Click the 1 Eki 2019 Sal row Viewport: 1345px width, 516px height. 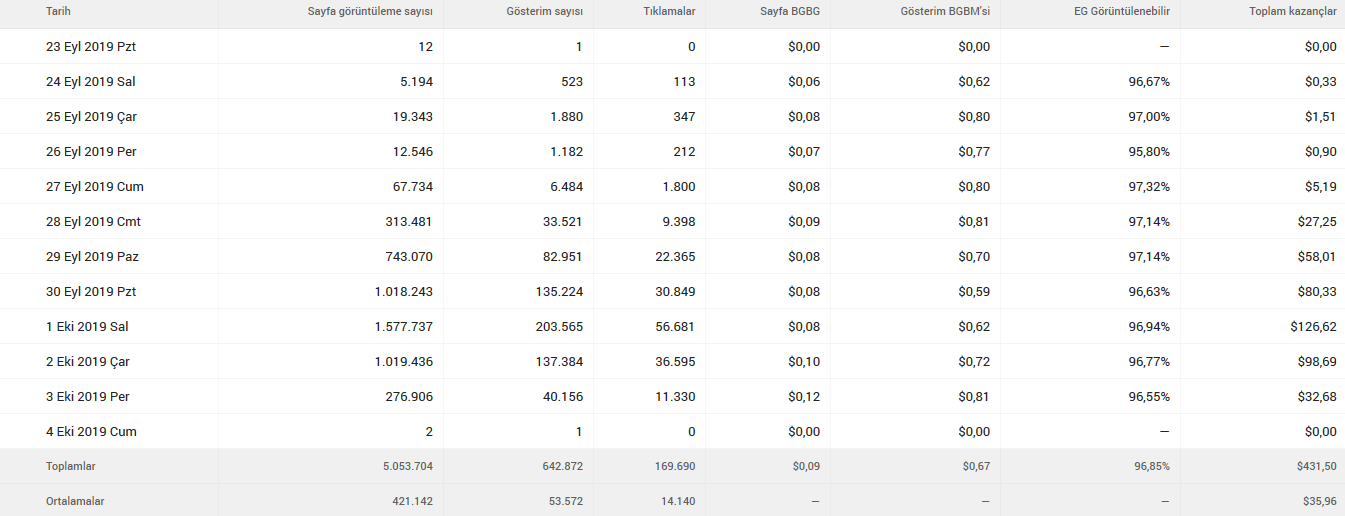click(672, 326)
